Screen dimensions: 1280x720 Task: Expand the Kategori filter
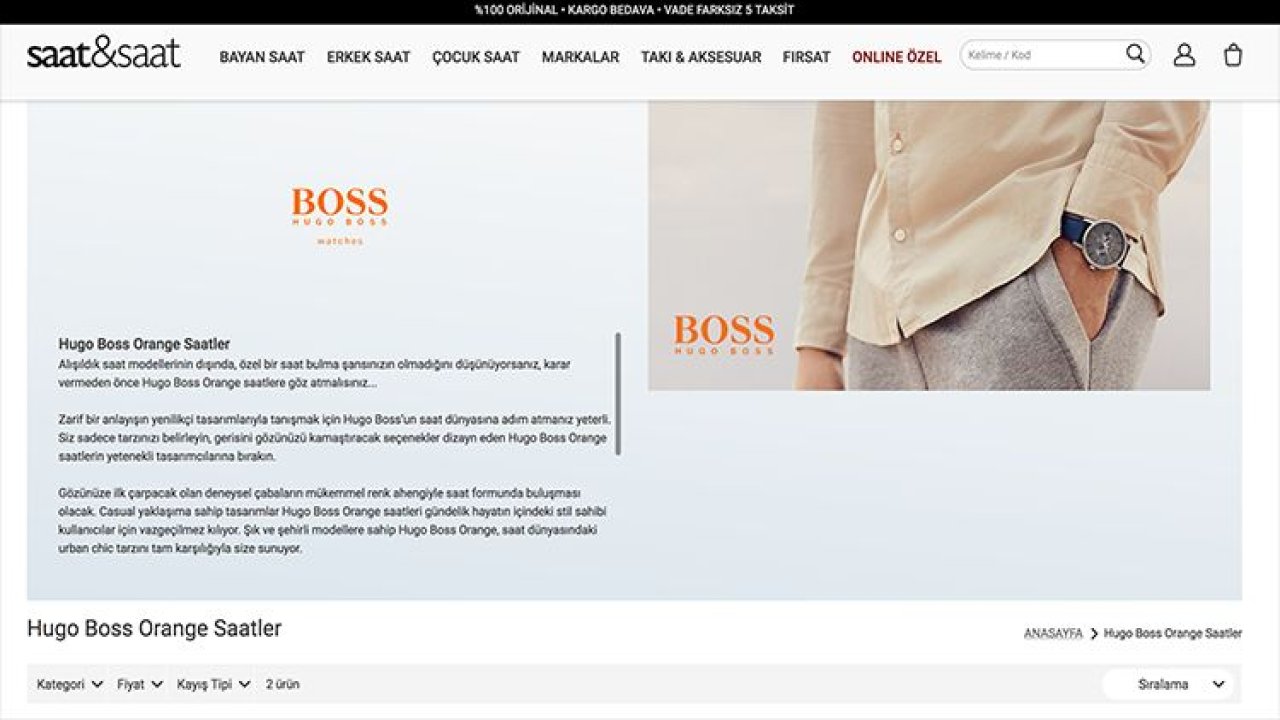(x=68, y=684)
